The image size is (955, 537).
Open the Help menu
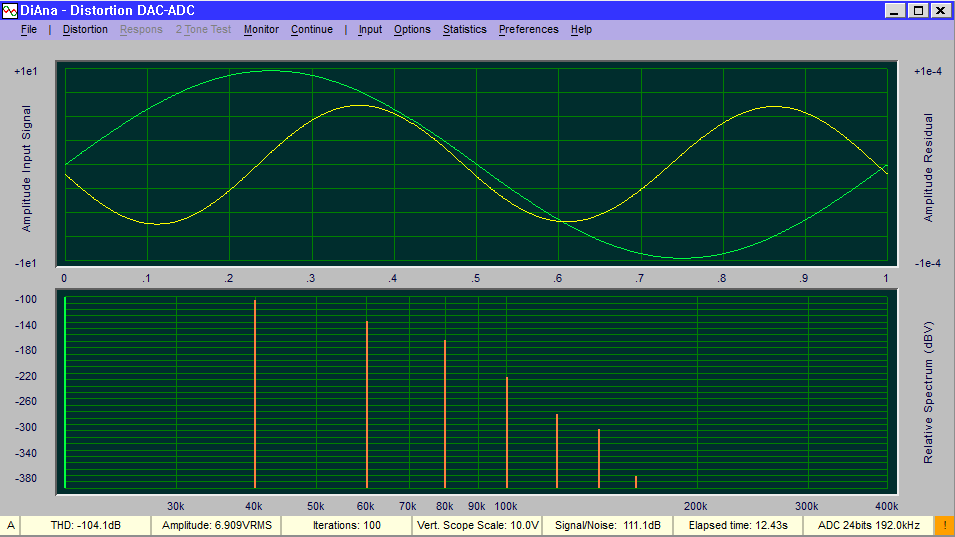(581, 29)
